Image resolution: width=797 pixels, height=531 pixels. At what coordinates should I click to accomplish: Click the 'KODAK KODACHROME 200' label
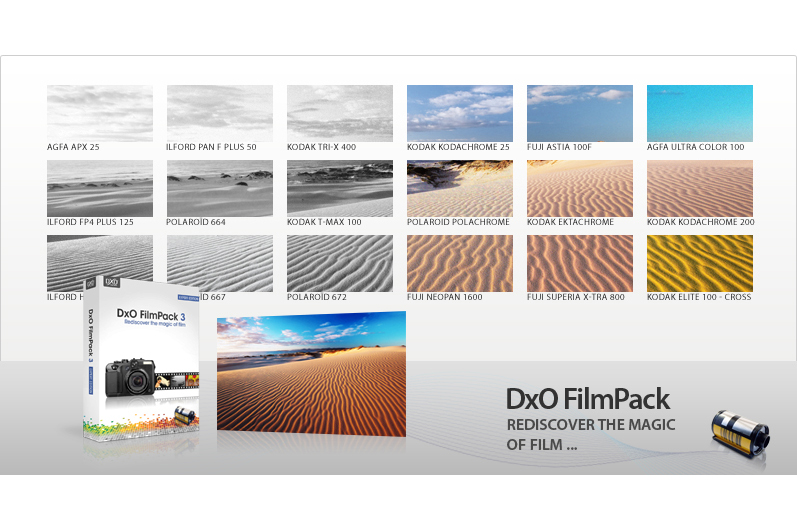[700, 222]
